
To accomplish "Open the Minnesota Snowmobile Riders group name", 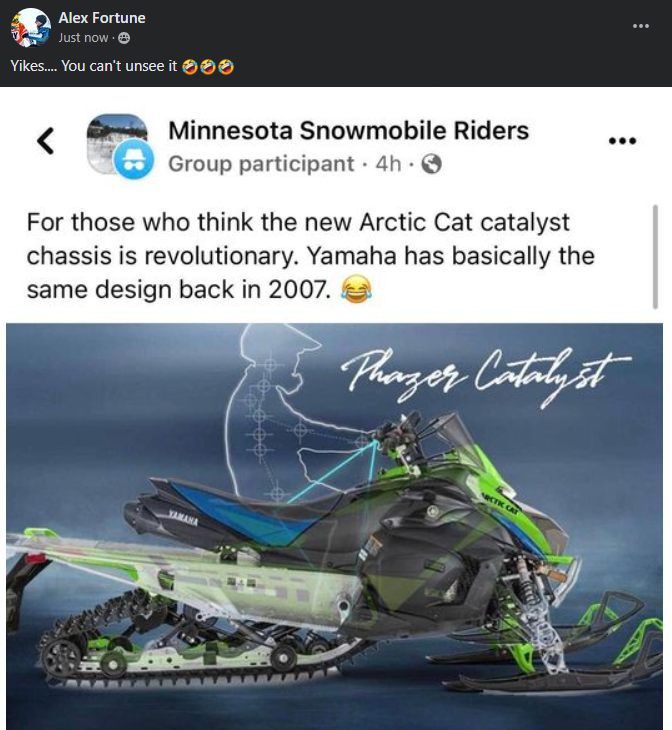I will pos(348,130).
